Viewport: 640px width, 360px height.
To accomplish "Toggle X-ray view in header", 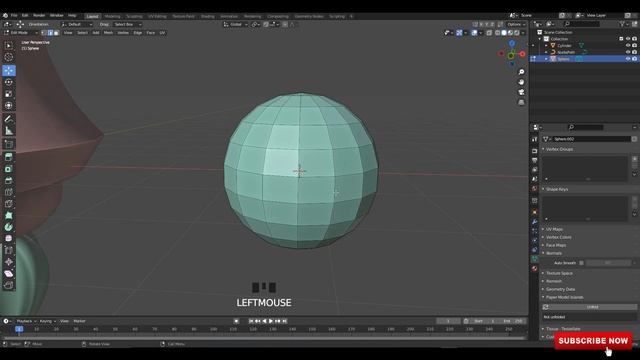I will point(489,33).
